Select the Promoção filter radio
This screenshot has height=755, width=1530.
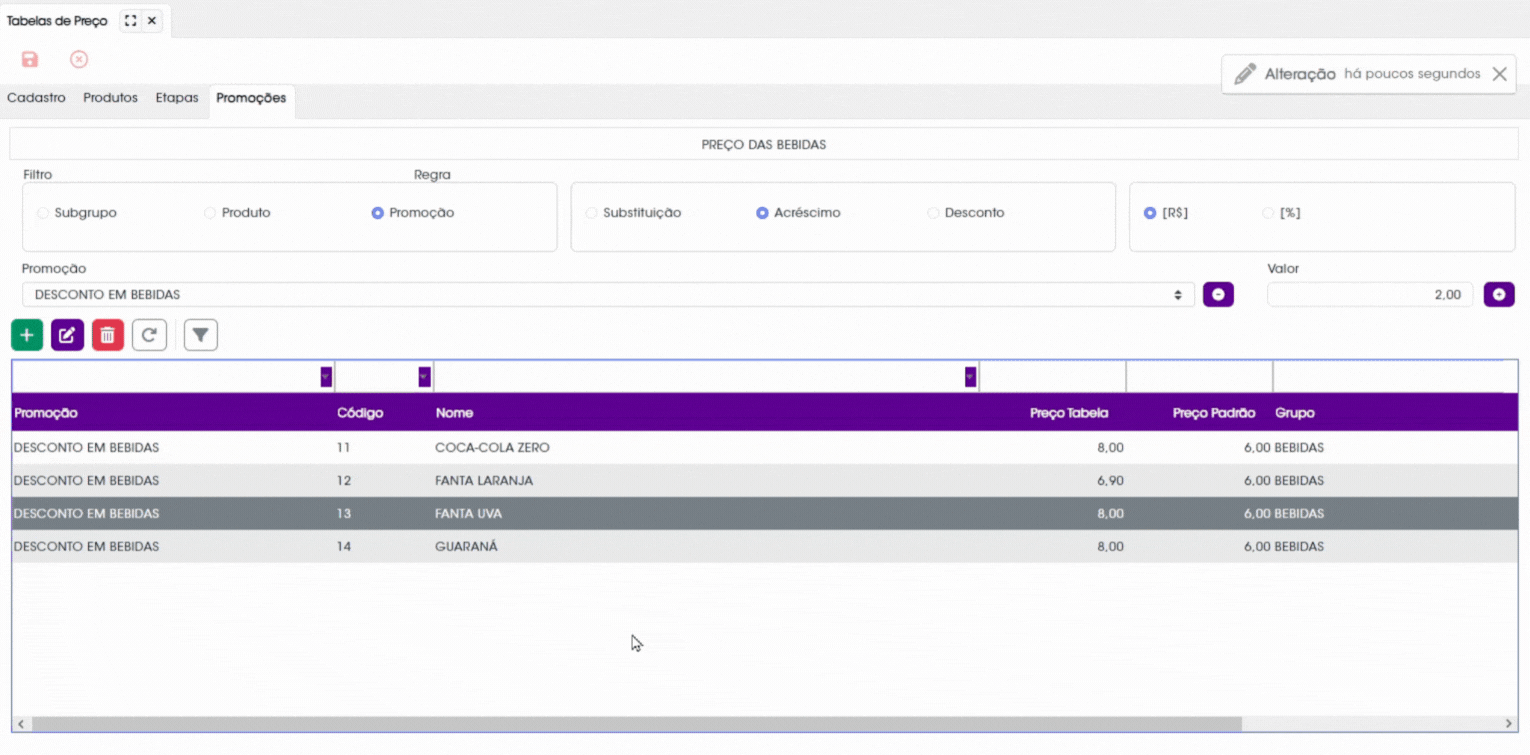click(377, 213)
